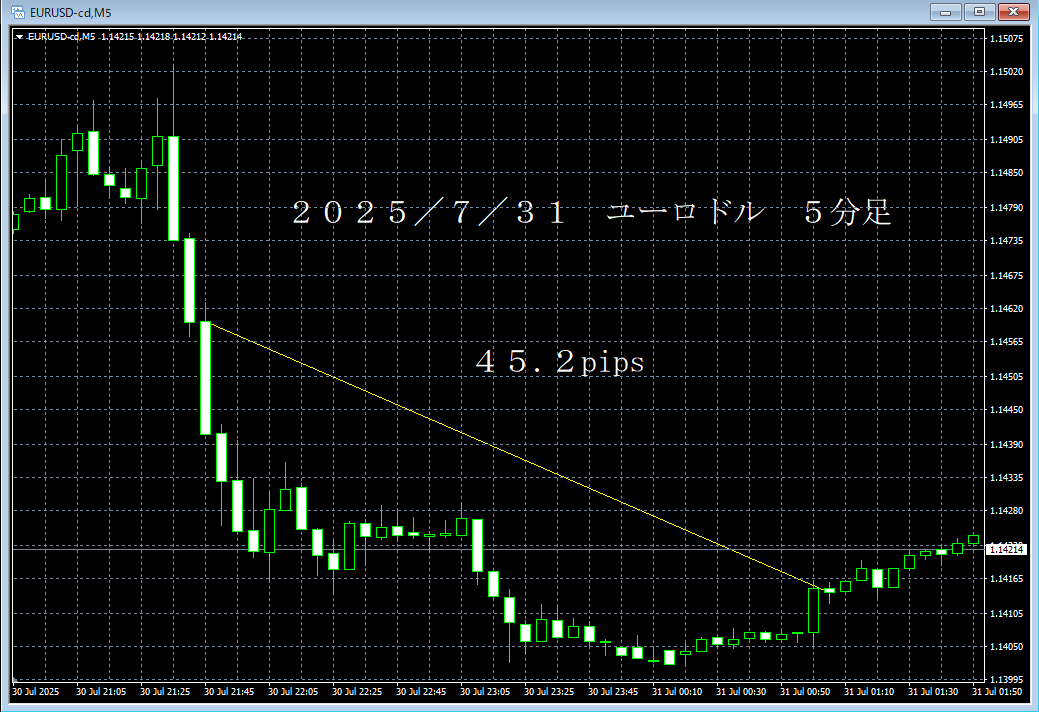The height and width of the screenshot is (712, 1039).
Task: Click the 1.14335 price scale value
Action: [x=1007, y=478]
